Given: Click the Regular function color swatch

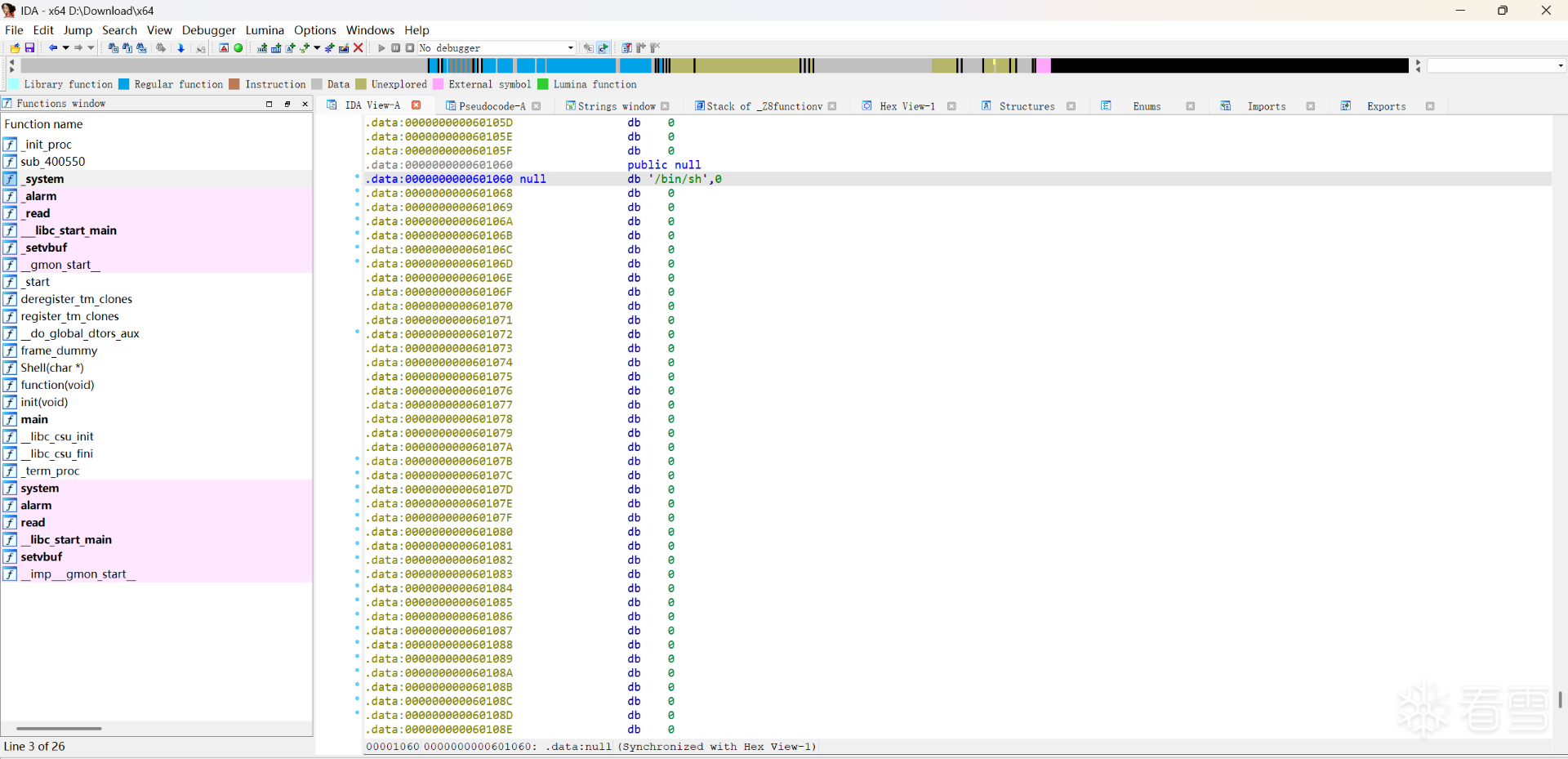Looking at the screenshot, I should click(x=124, y=84).
